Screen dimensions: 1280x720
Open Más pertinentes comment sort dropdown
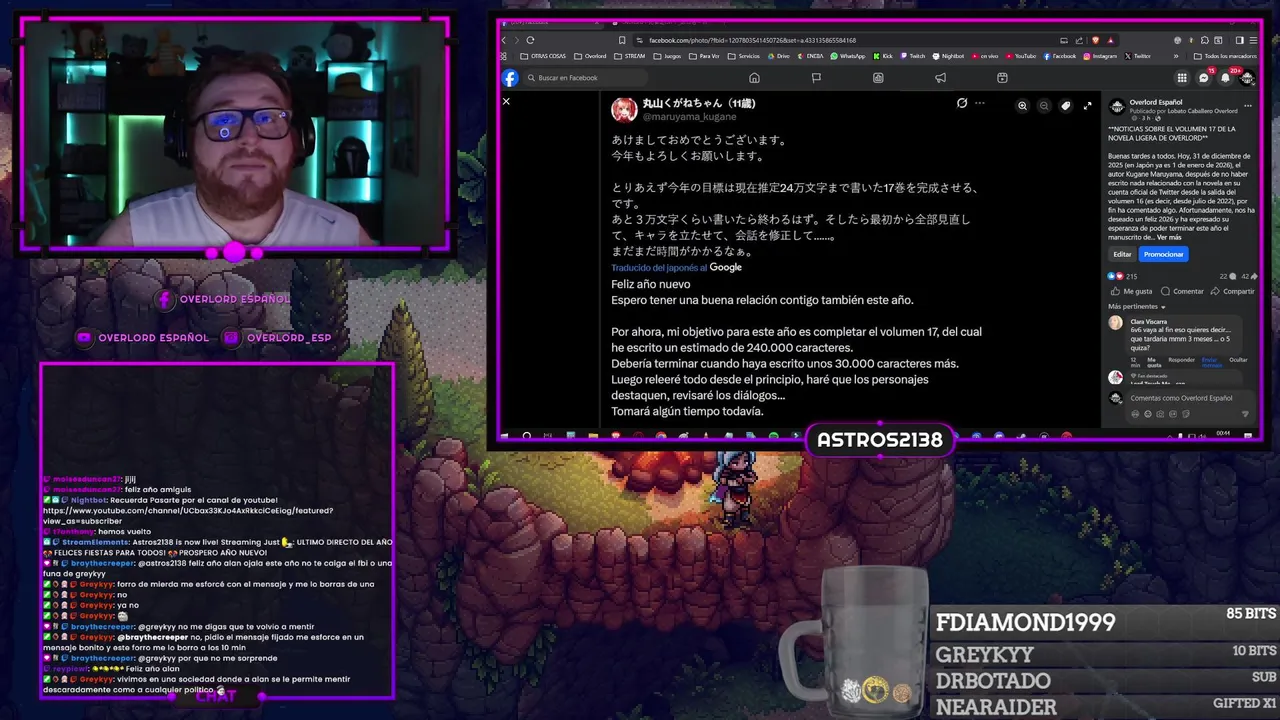(1137, 307)
